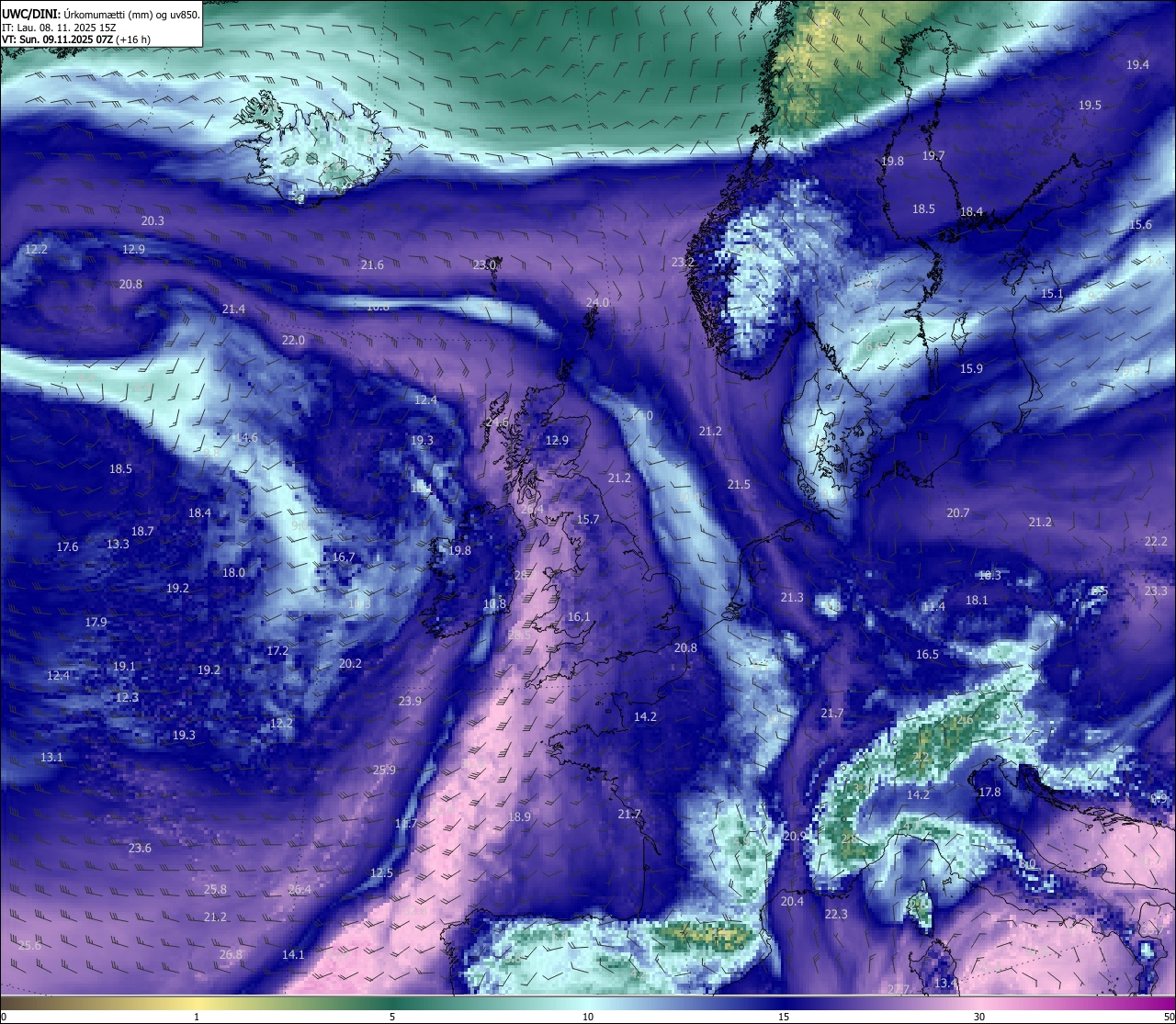Image resolution: width=1176 pixels, height=1024 pixels.
Task: Click the 20.7 value label
Action: [x=958, y=513]
